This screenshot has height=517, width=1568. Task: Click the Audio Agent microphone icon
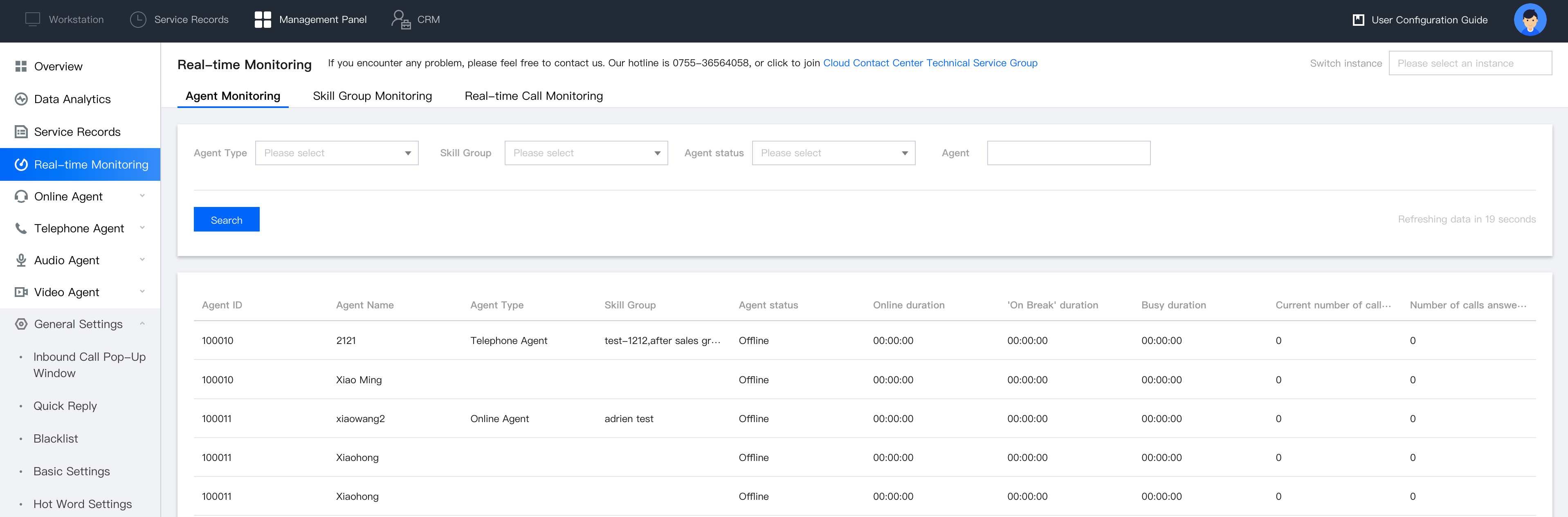(21, 260)
